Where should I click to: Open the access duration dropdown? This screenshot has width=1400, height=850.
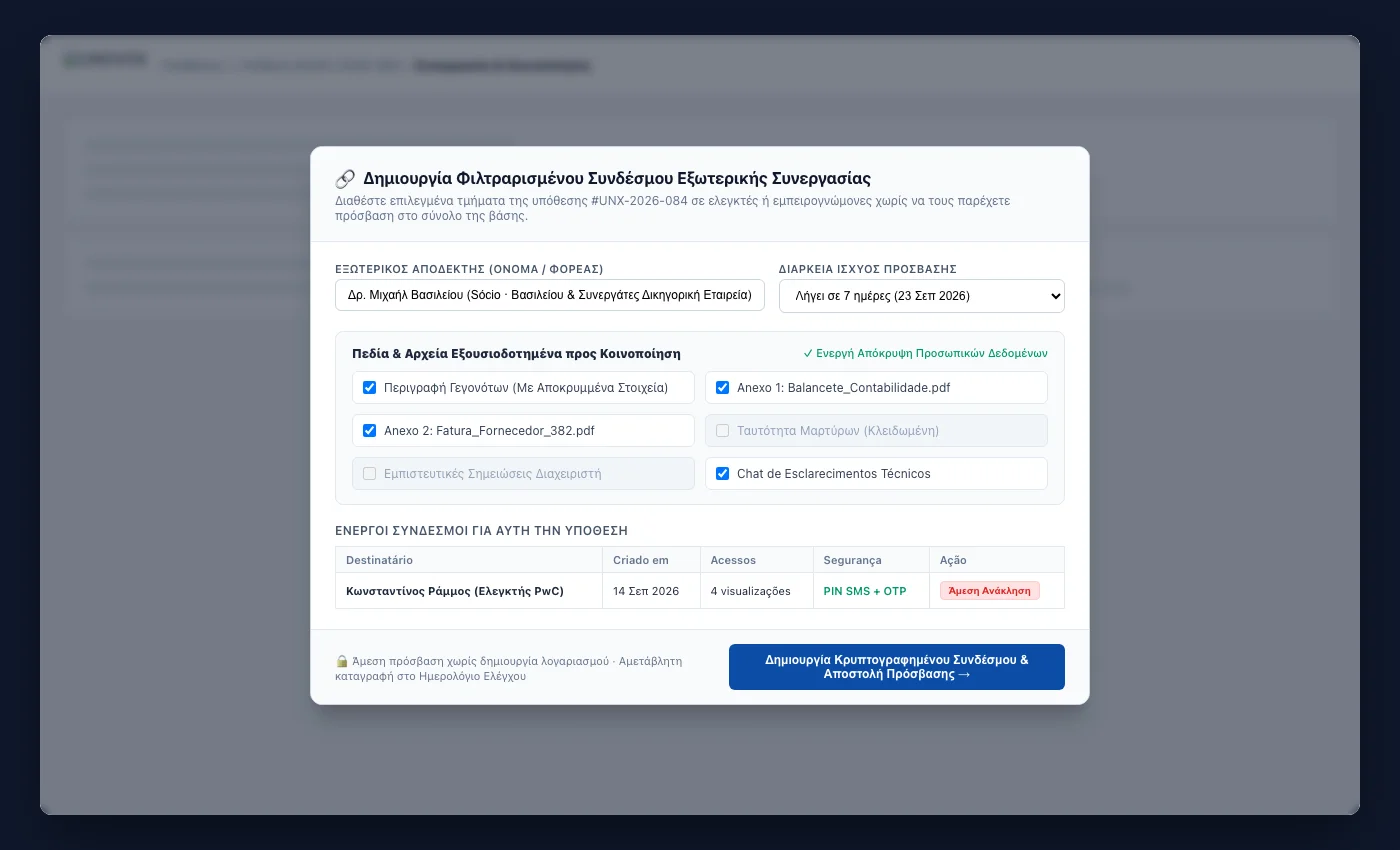click(922, 296)
